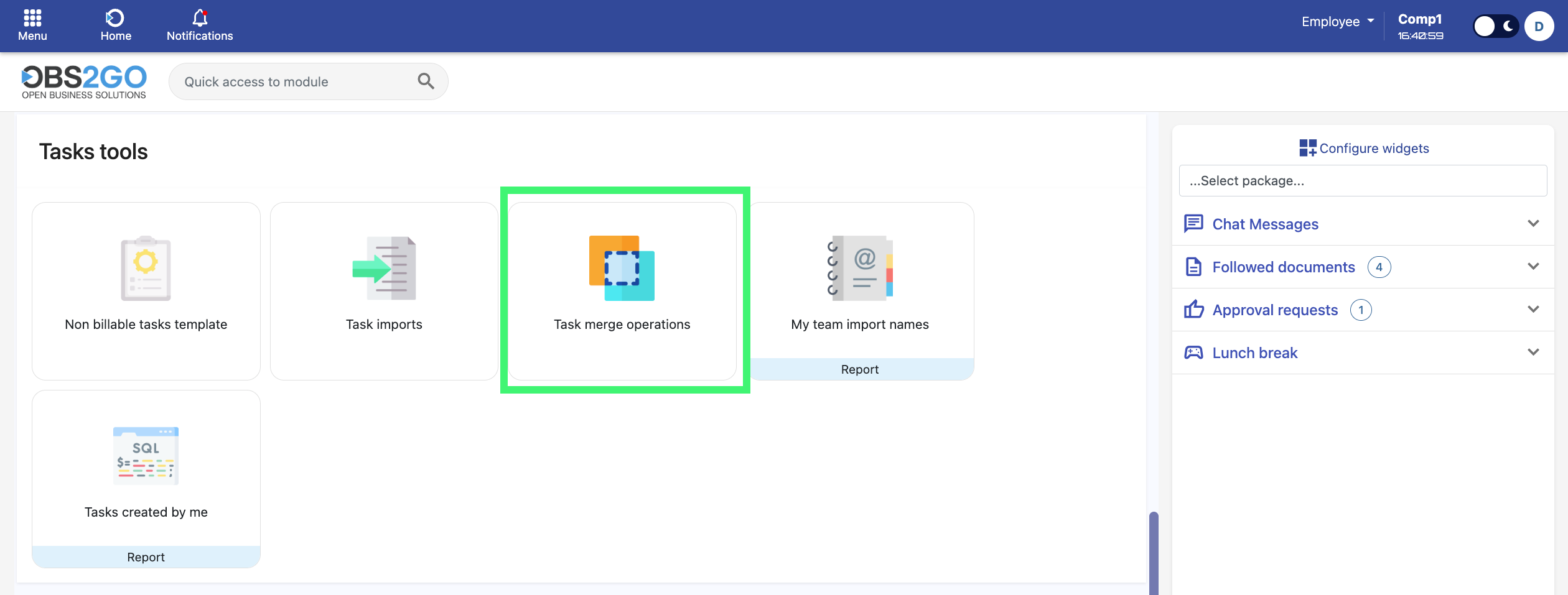1568x595 pixels.
Task: Open the Task imports tile
Action: 384,290
